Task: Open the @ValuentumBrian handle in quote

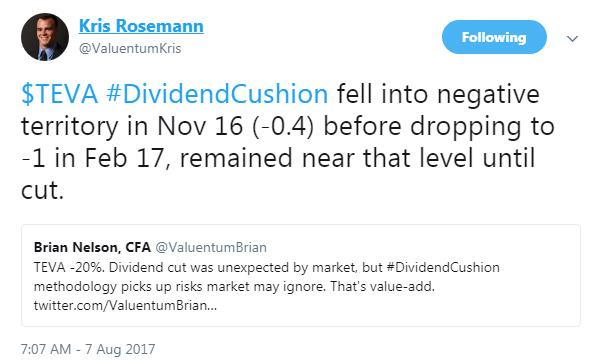Action: pos(211,247)
